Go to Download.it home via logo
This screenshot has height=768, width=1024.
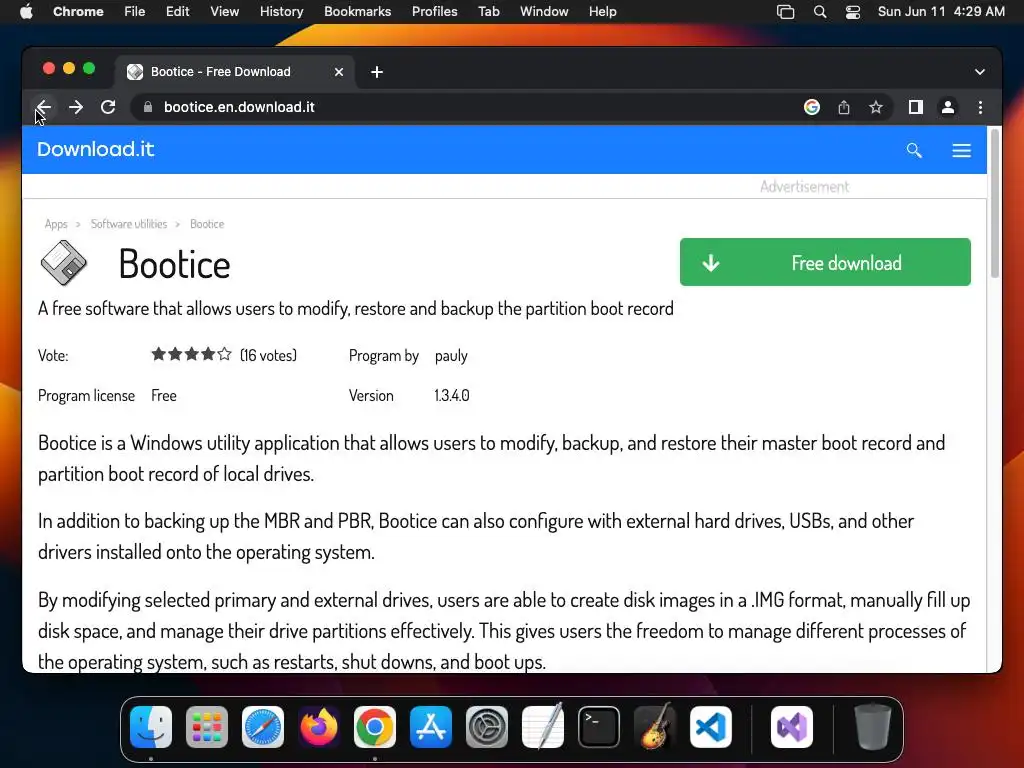95,150
